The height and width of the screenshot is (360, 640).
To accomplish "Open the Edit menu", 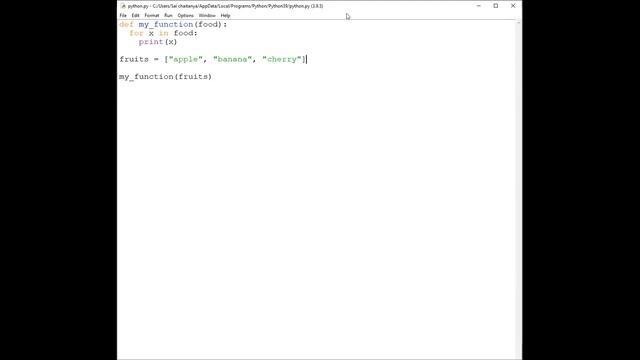I will 135,16.
